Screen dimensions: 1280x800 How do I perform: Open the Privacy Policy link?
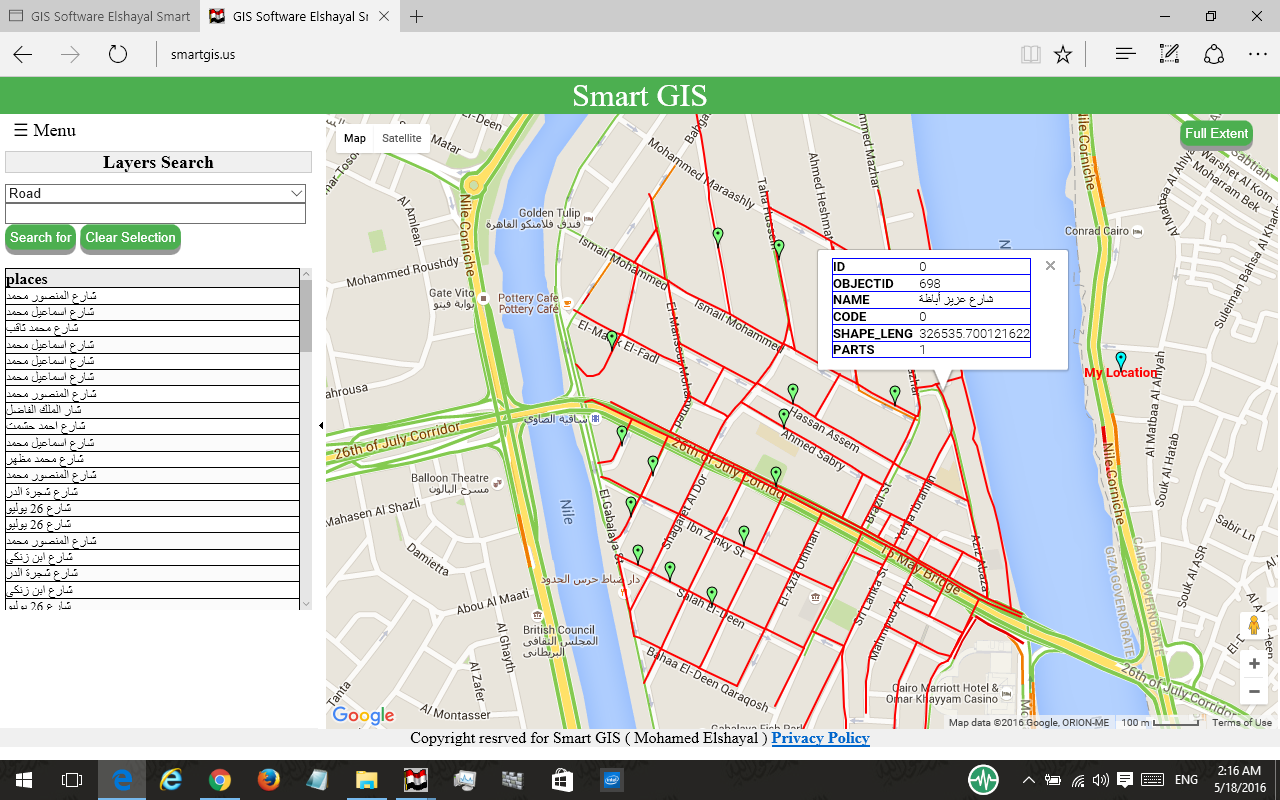click(820, 738)
